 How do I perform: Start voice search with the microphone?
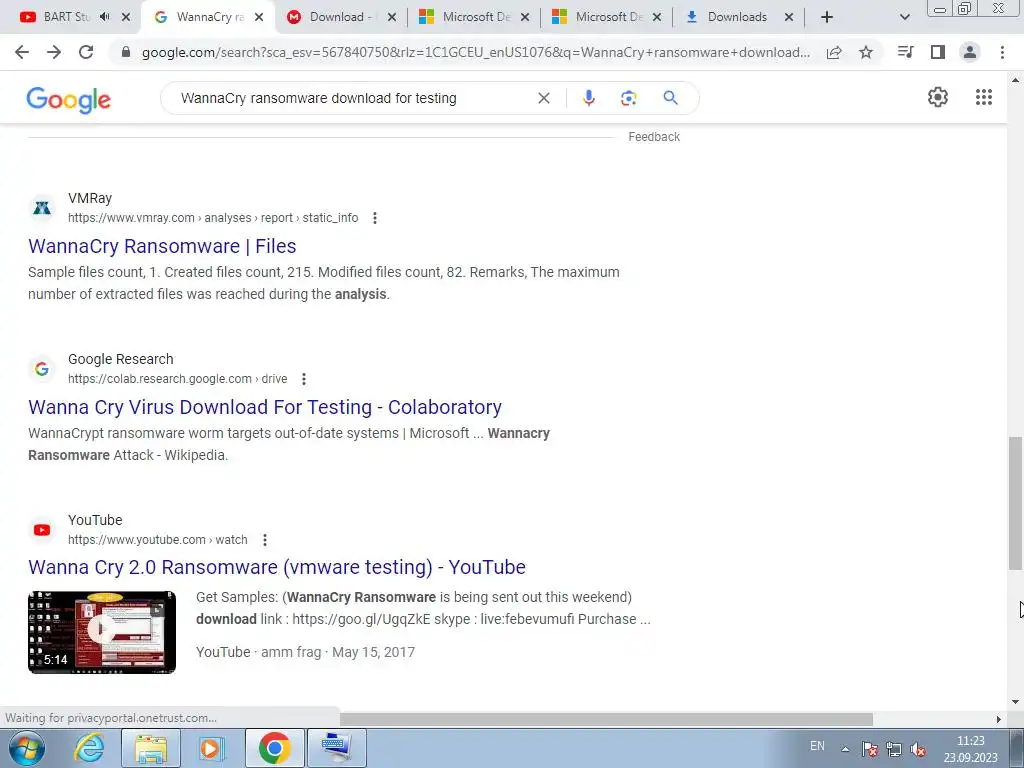[x=588, y=98]
